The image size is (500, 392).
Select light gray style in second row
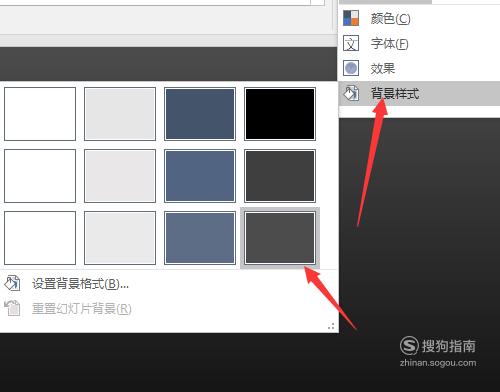point(120,176)
